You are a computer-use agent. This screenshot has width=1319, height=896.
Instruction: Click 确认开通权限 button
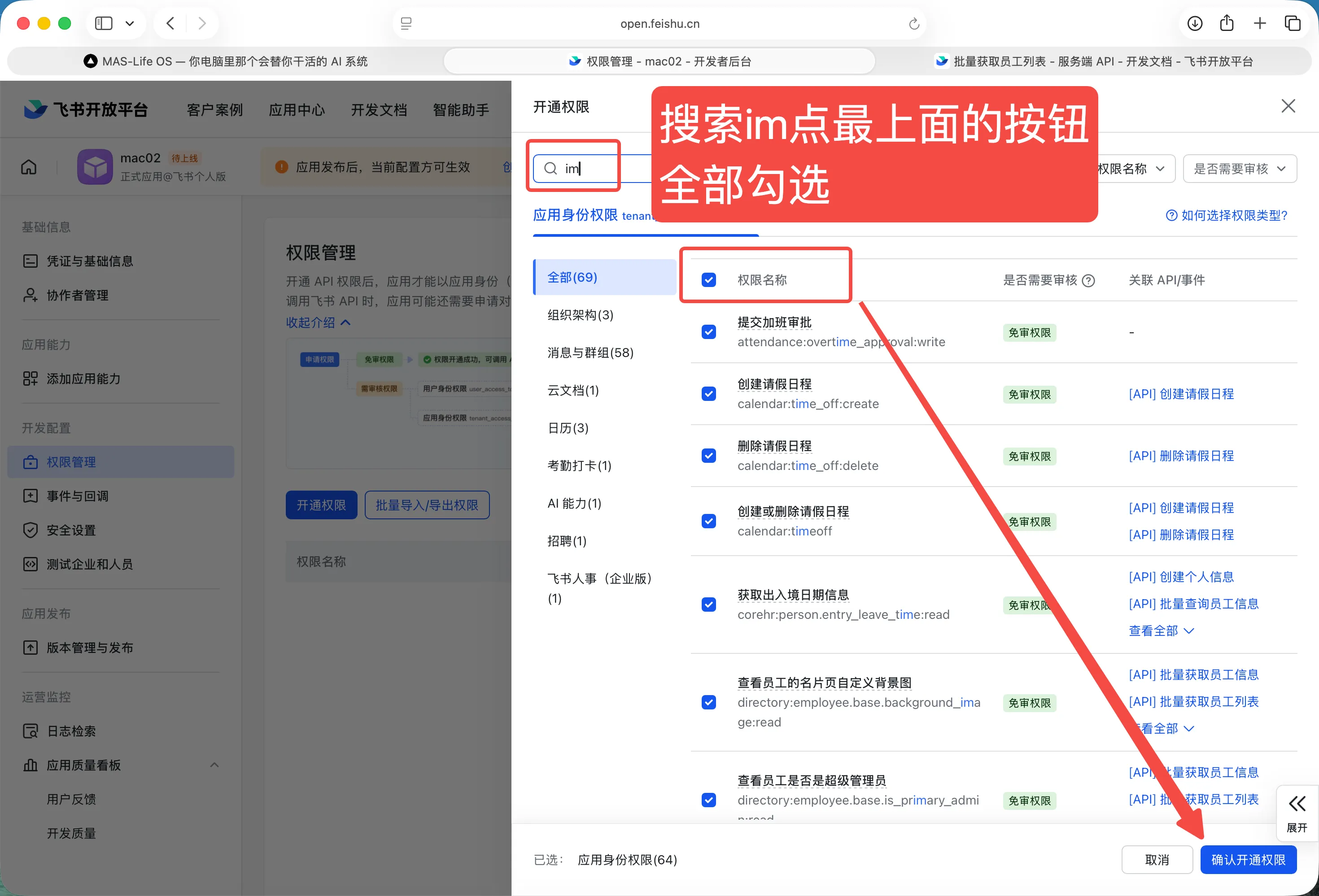click(x=1248, y=860)
